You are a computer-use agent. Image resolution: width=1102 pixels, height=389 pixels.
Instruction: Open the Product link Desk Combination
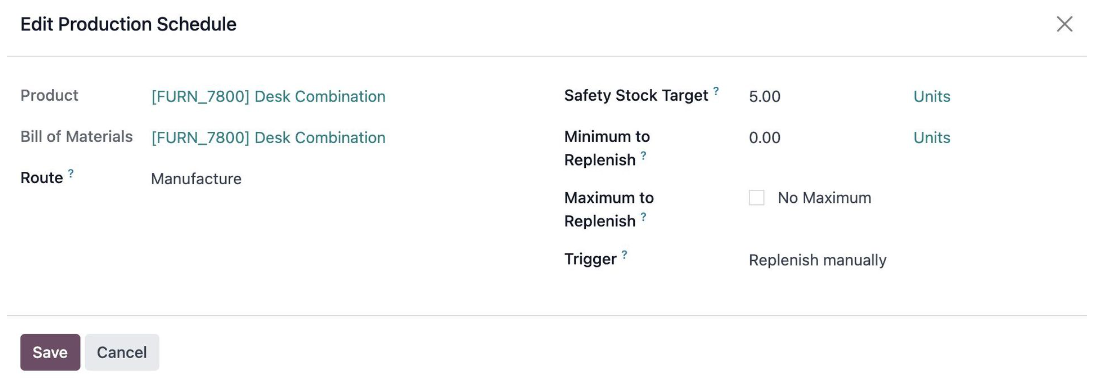pyautogui.click(x=268, y=96)
